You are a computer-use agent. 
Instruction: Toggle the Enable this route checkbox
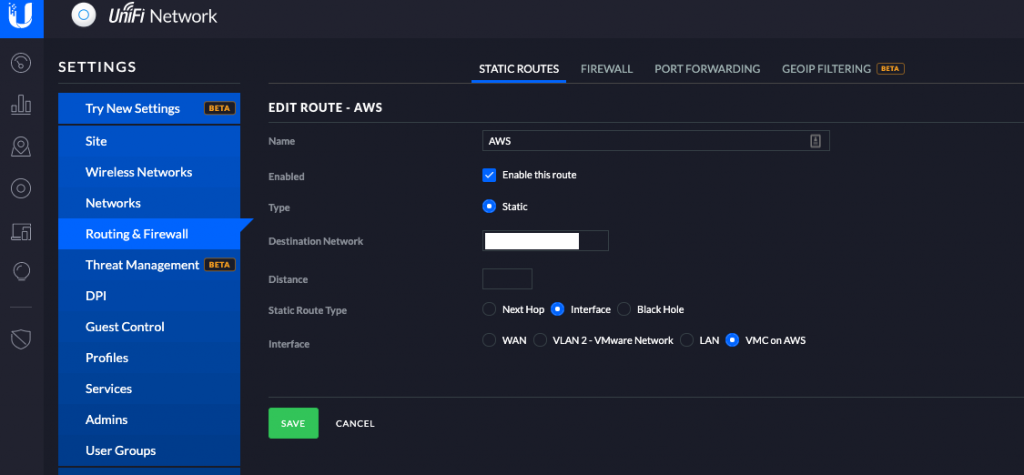pyautogui.click(x=489, y=175)
